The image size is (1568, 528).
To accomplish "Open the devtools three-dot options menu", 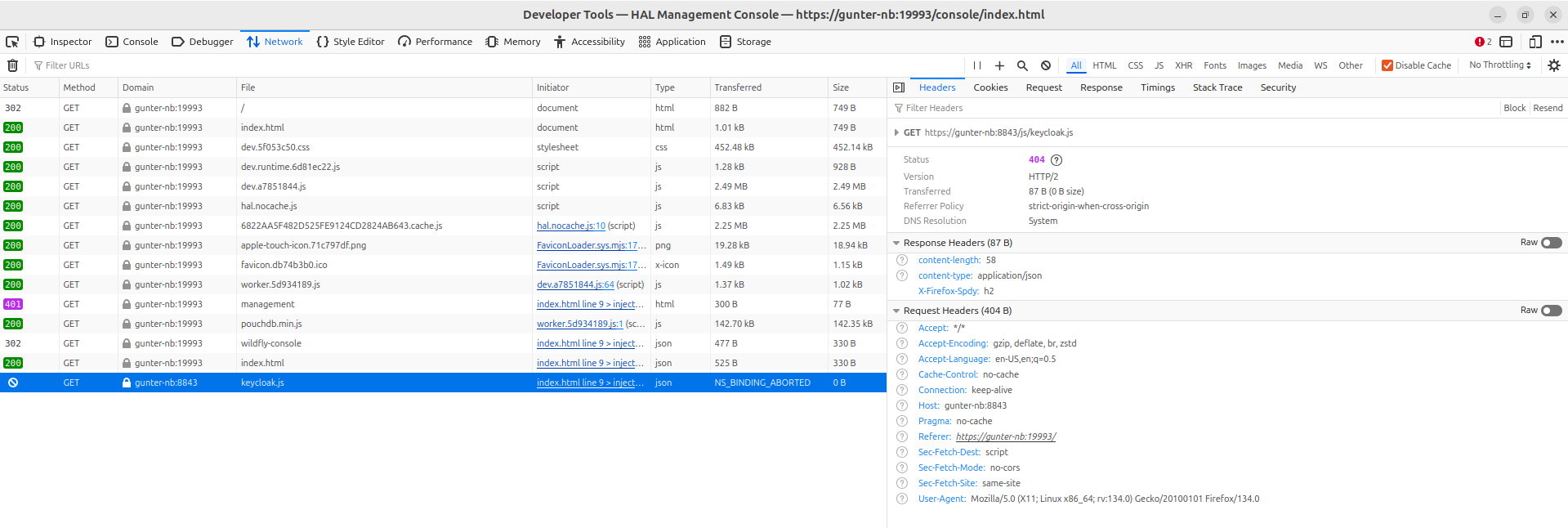I will 1557,42.
